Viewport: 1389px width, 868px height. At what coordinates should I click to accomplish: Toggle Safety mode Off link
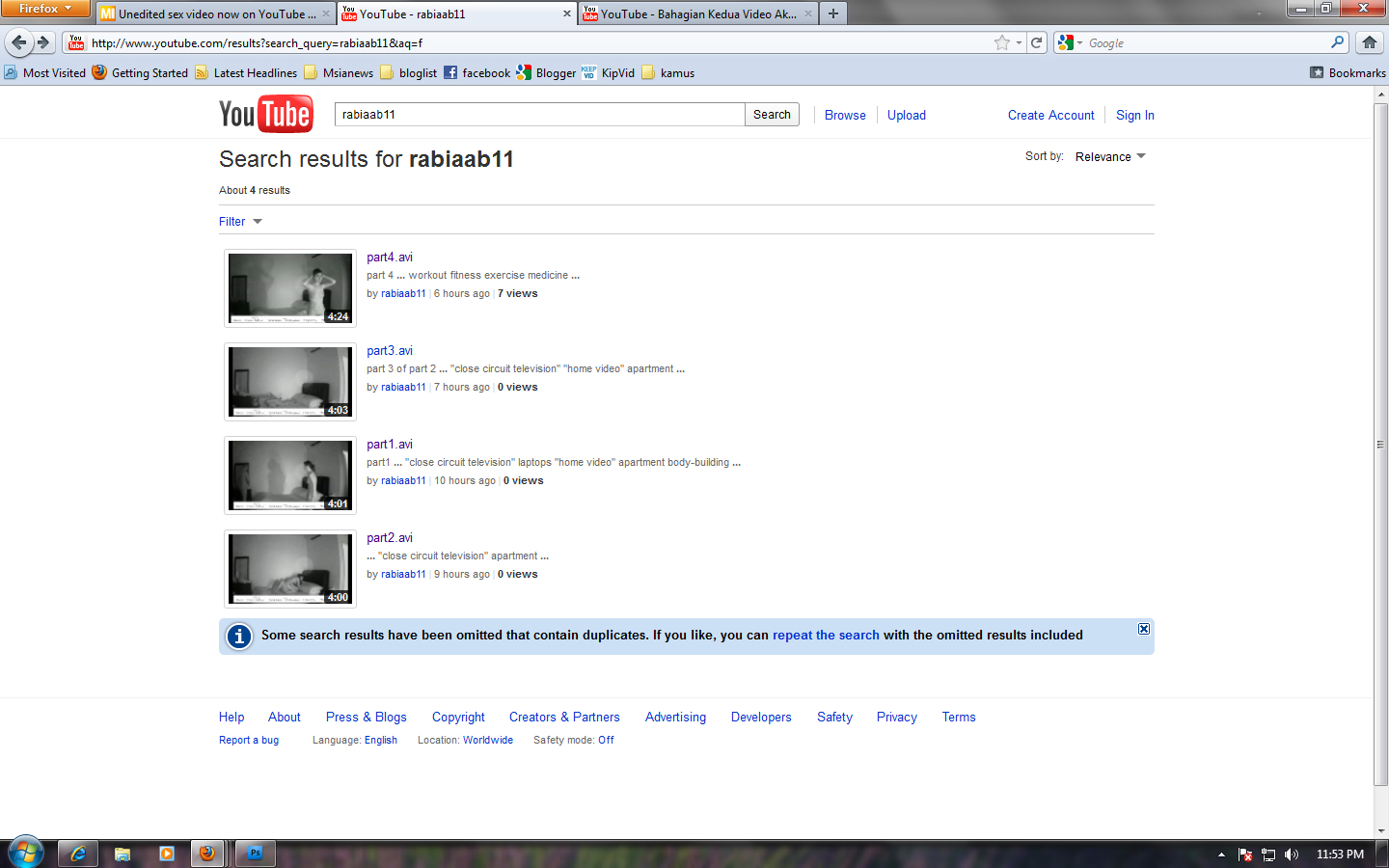(606, 740)
